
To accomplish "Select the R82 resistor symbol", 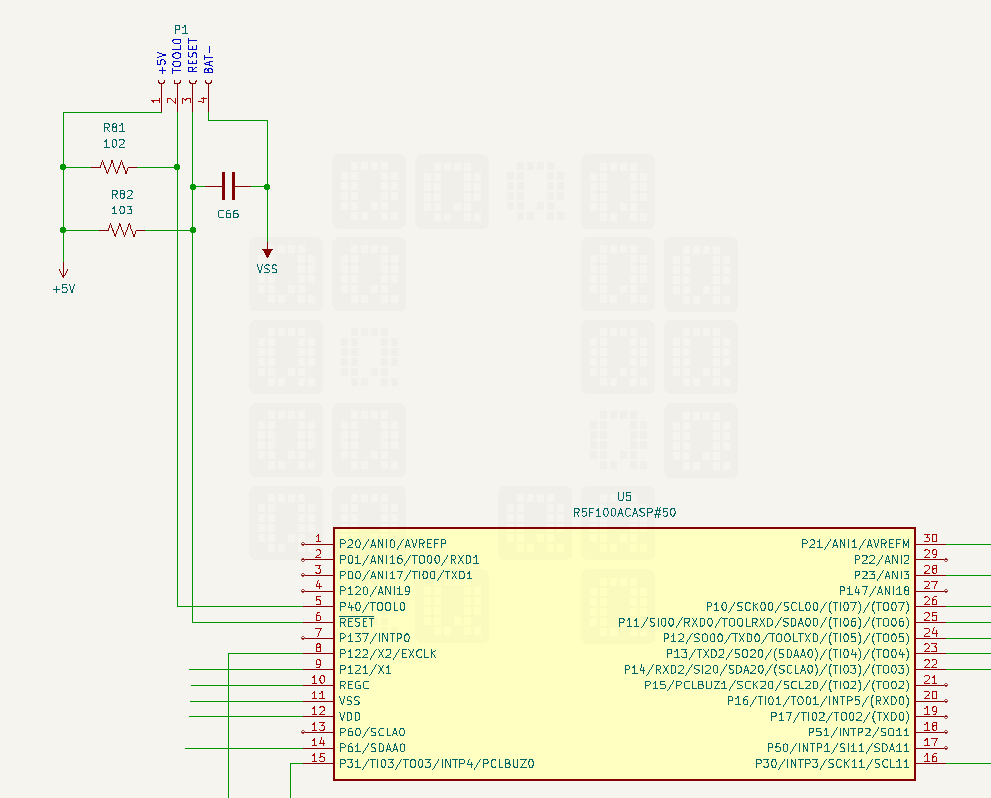I will coord(123,231).
